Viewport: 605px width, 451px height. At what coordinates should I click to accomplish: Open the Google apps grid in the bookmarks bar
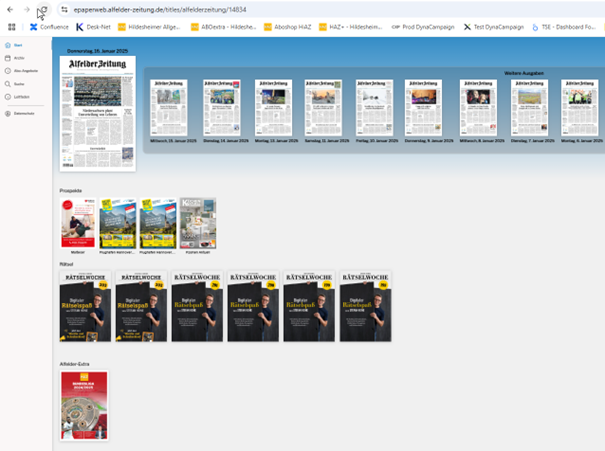point(12,27)
